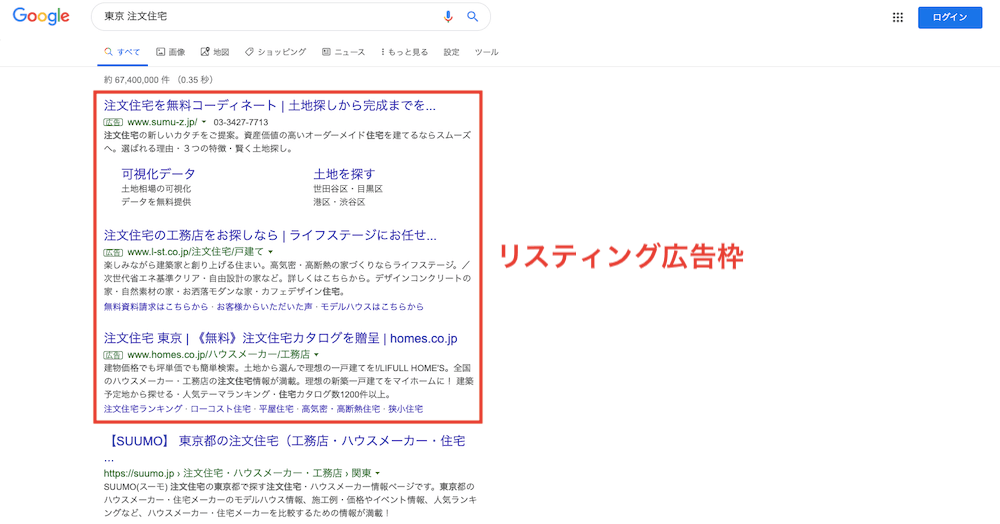Expand dropdown arrow next to www.sumu-z.jp
The image size is (1000, 524).
coord(204,122)
